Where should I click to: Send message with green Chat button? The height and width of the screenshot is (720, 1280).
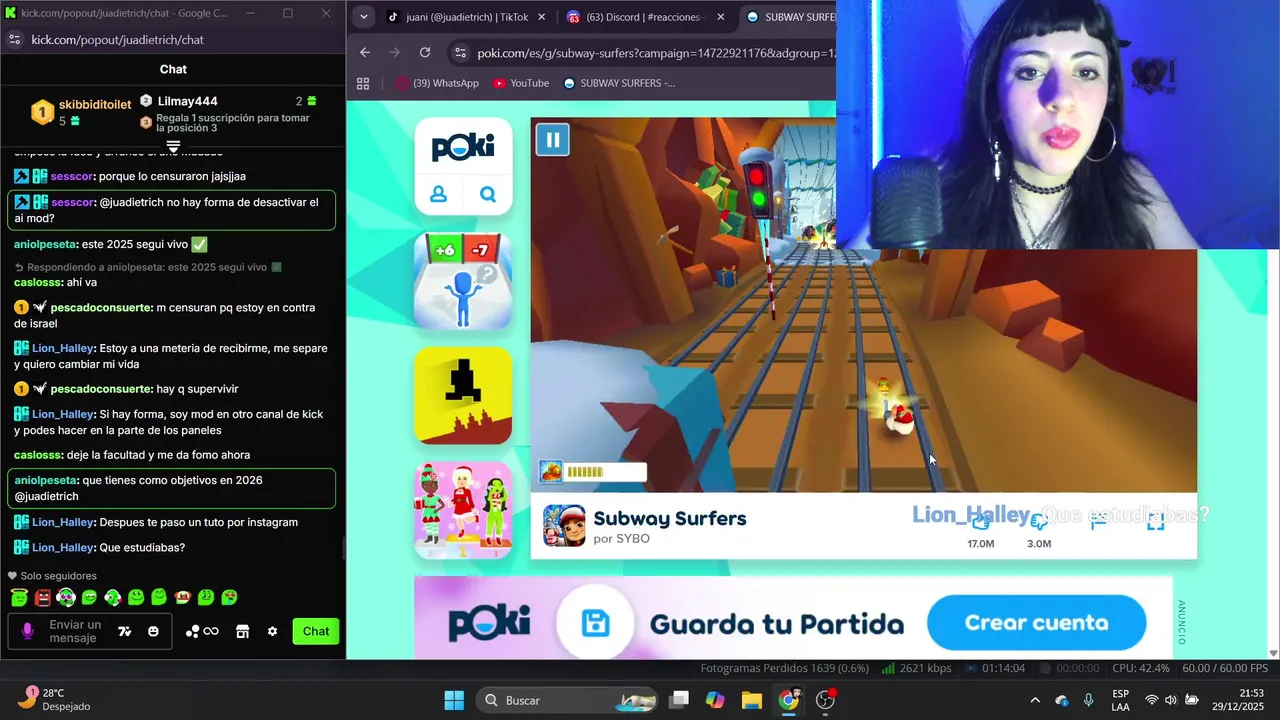pos(316,631)
